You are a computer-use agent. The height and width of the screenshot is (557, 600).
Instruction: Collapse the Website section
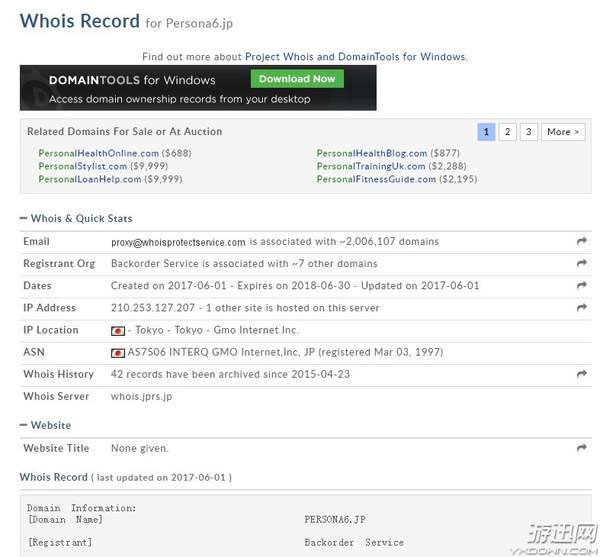pyautogui.click(x=25, y=426)
